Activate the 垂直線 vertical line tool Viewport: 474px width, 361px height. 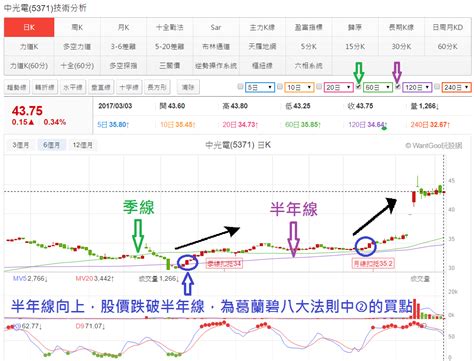[x=101, y=87]
